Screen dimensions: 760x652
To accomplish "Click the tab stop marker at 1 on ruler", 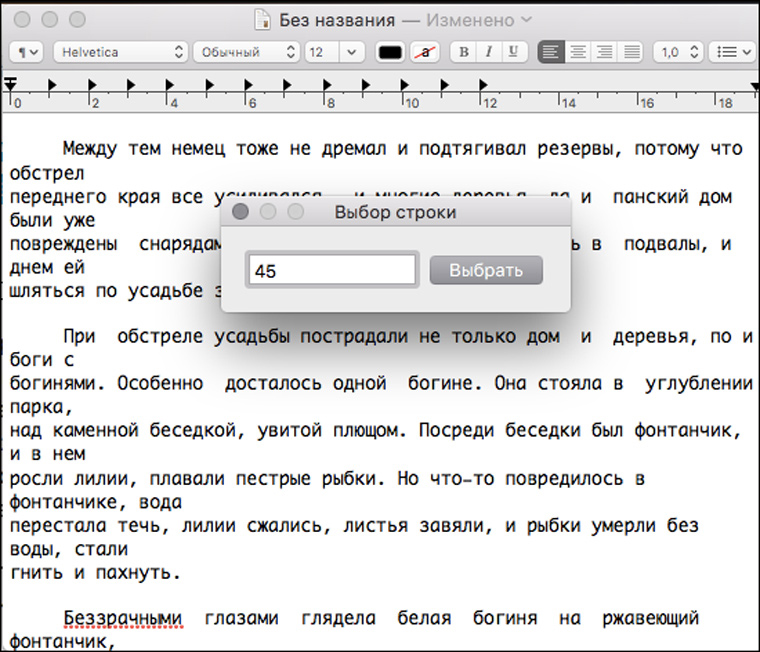I will pos(52,85).
